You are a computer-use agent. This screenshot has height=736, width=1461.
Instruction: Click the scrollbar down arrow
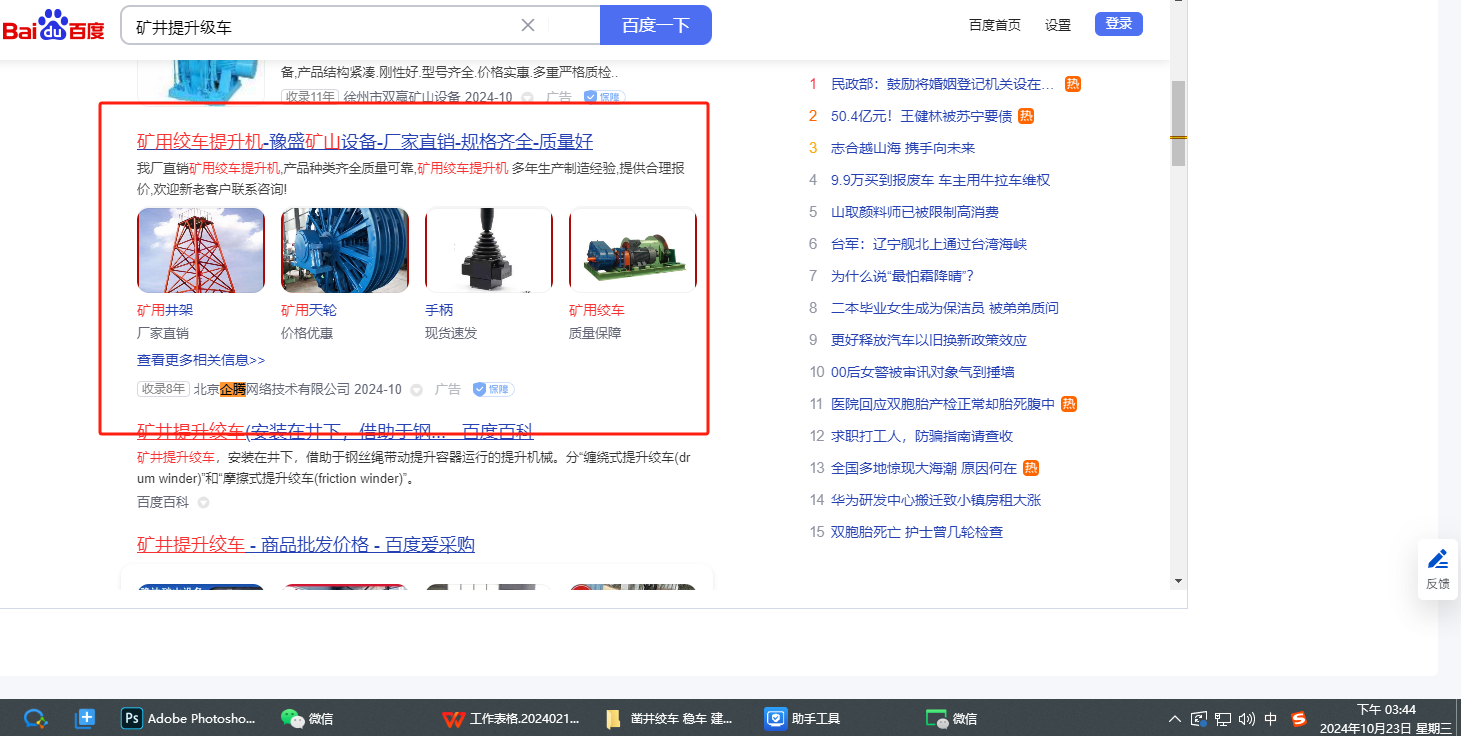point(1178,580)
